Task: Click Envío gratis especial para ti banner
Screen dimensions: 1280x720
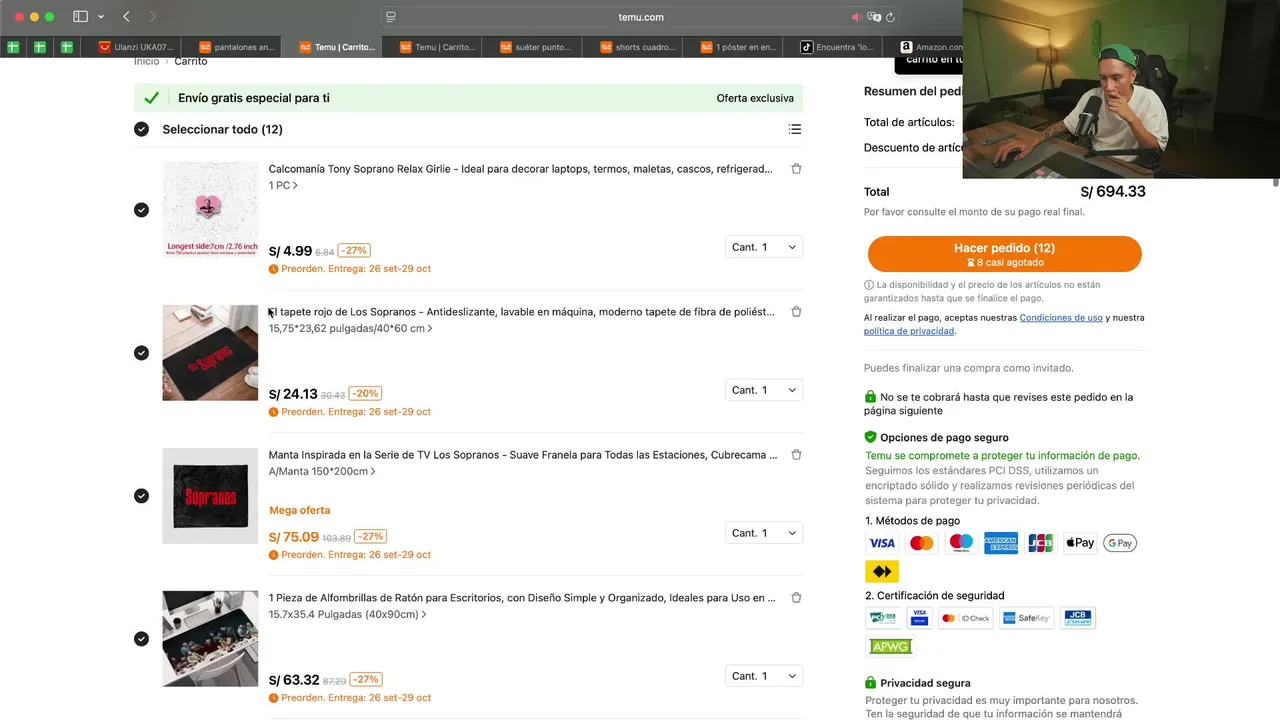Action: tap(468, 98)
